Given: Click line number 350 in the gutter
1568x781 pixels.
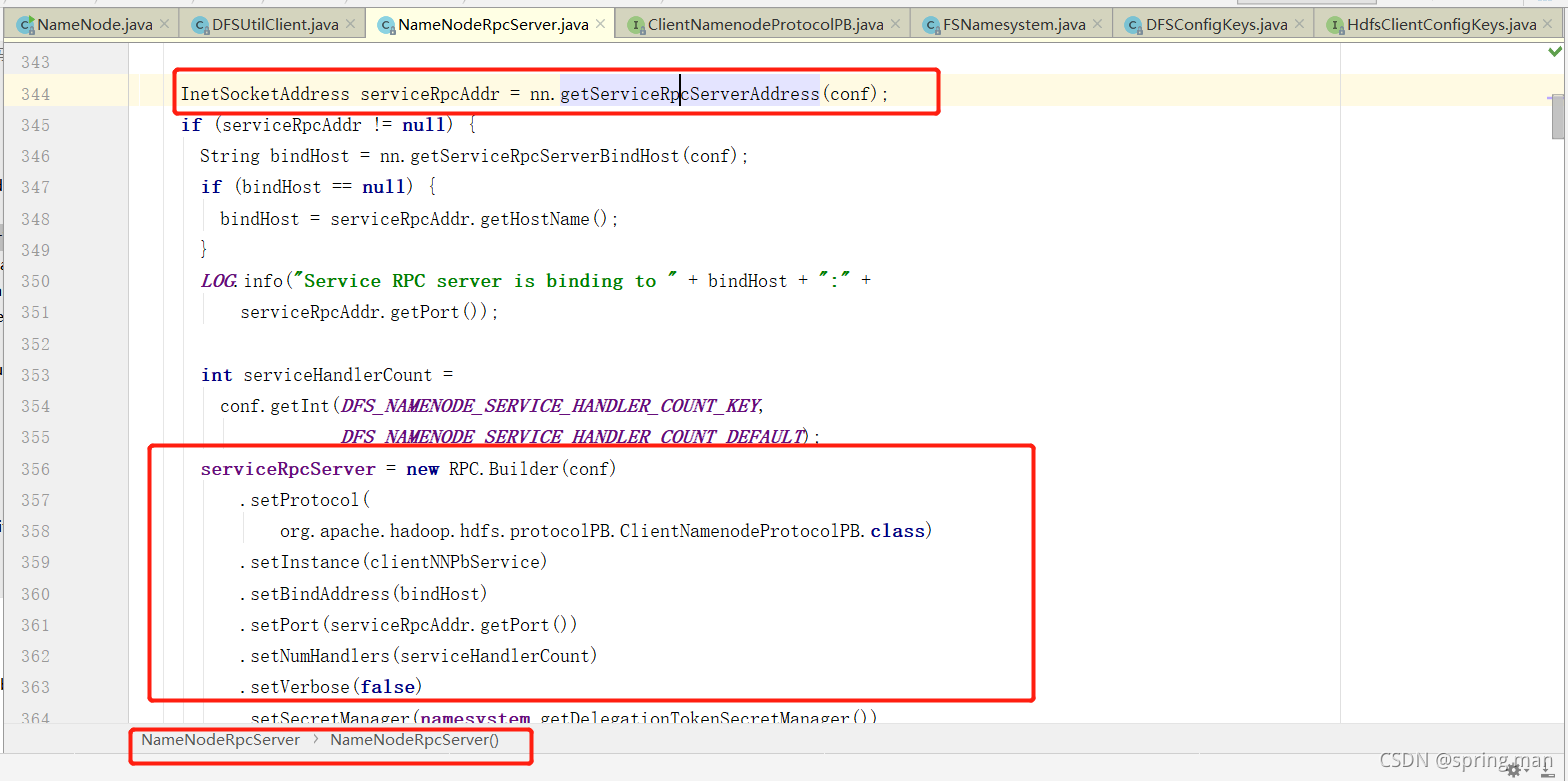Looking at the screenshot, I should click(x=35, y=281).
